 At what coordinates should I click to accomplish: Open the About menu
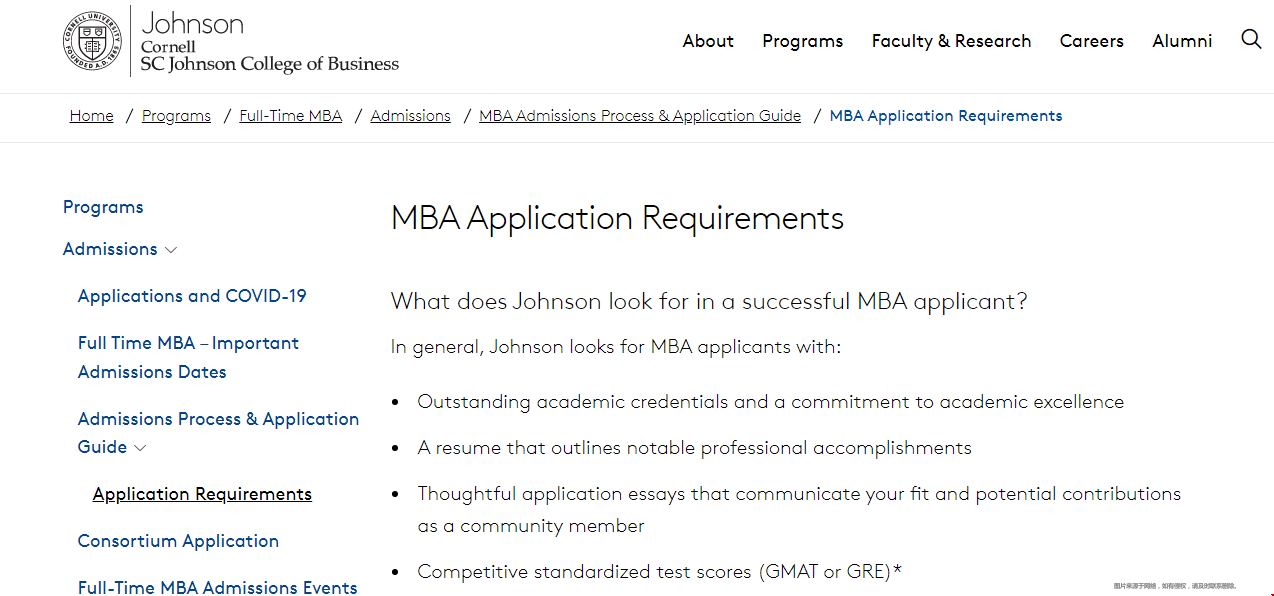coord(708,41)
